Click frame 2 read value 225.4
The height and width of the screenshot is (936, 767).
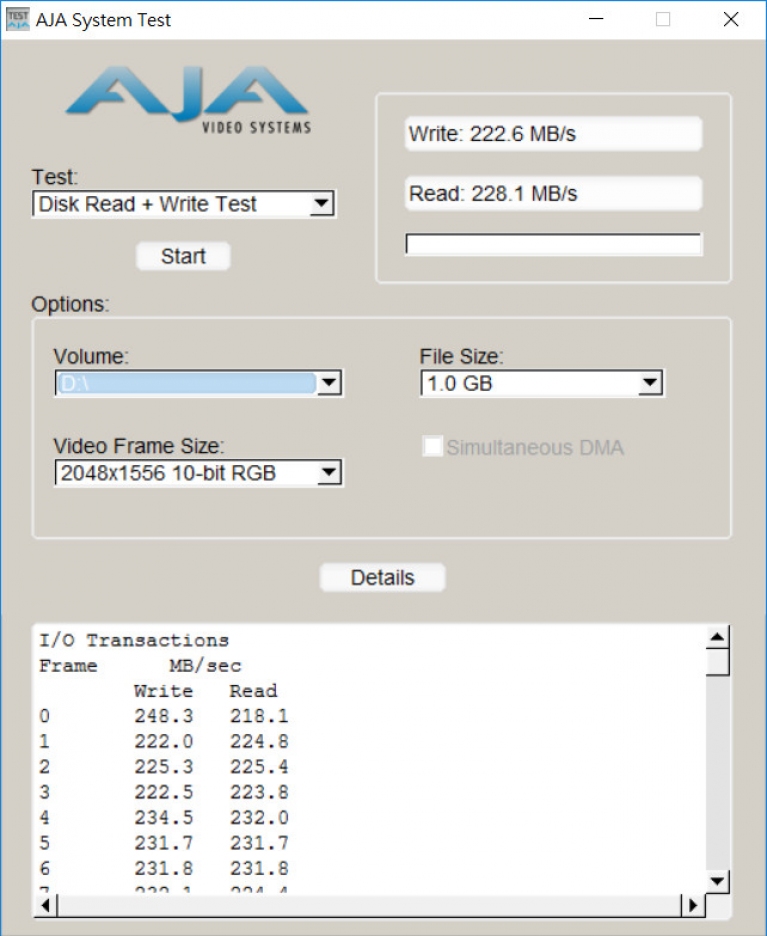259,766
